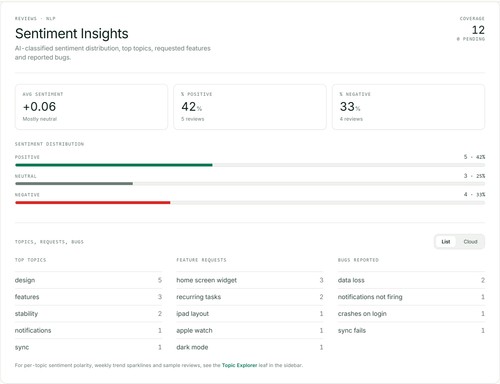Choose the home screen widget request
The image size is (500, 384).
250,280
